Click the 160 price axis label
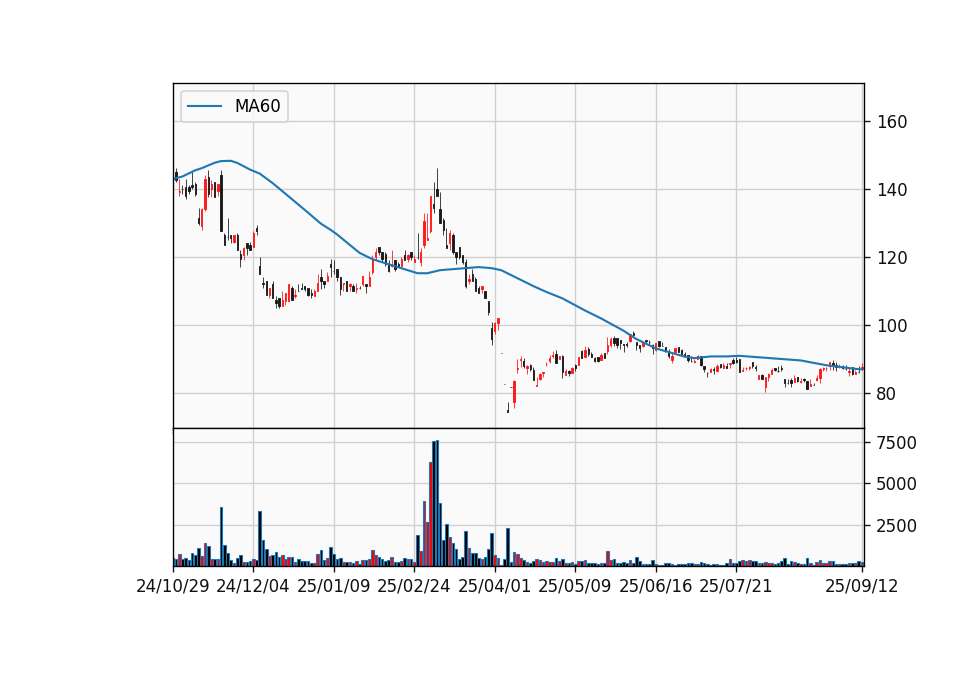Viewport: 960px width, 690px height. pyautogui.click(x=892, y=122)
